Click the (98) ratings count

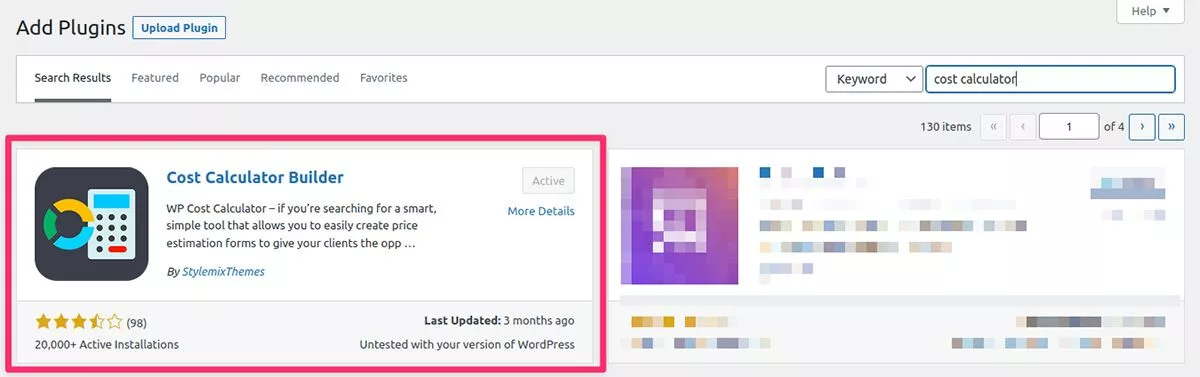click(x=137, y=322)
